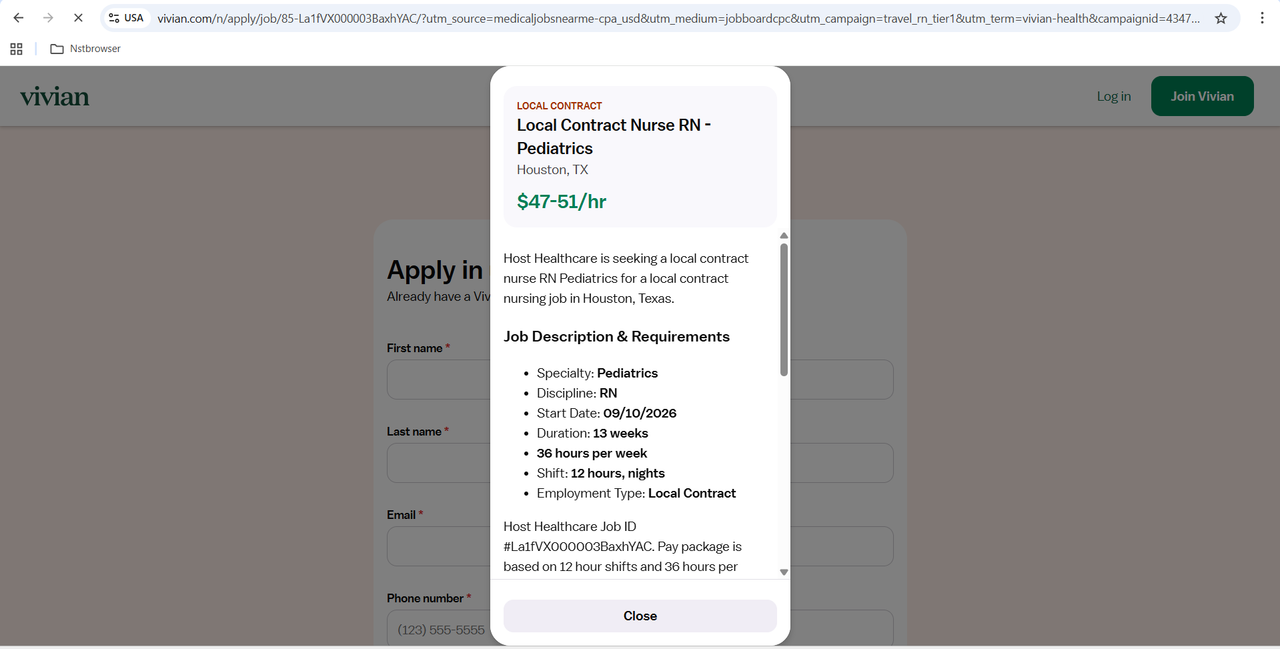Click the Local Contract Nurse RN - Pediatrics title
This screenshot has height=649, width=1280.
pyautogui.click(x=614, y=137)
